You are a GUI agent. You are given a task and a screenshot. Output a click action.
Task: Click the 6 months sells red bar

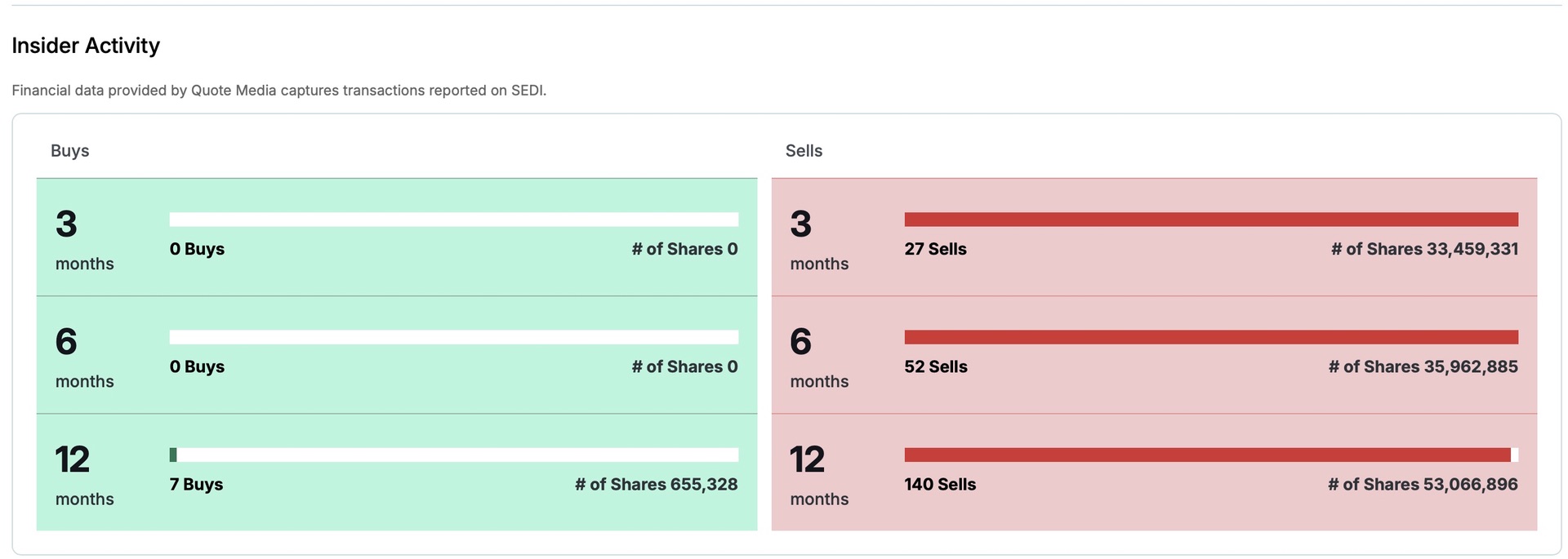pos(1210,337)
